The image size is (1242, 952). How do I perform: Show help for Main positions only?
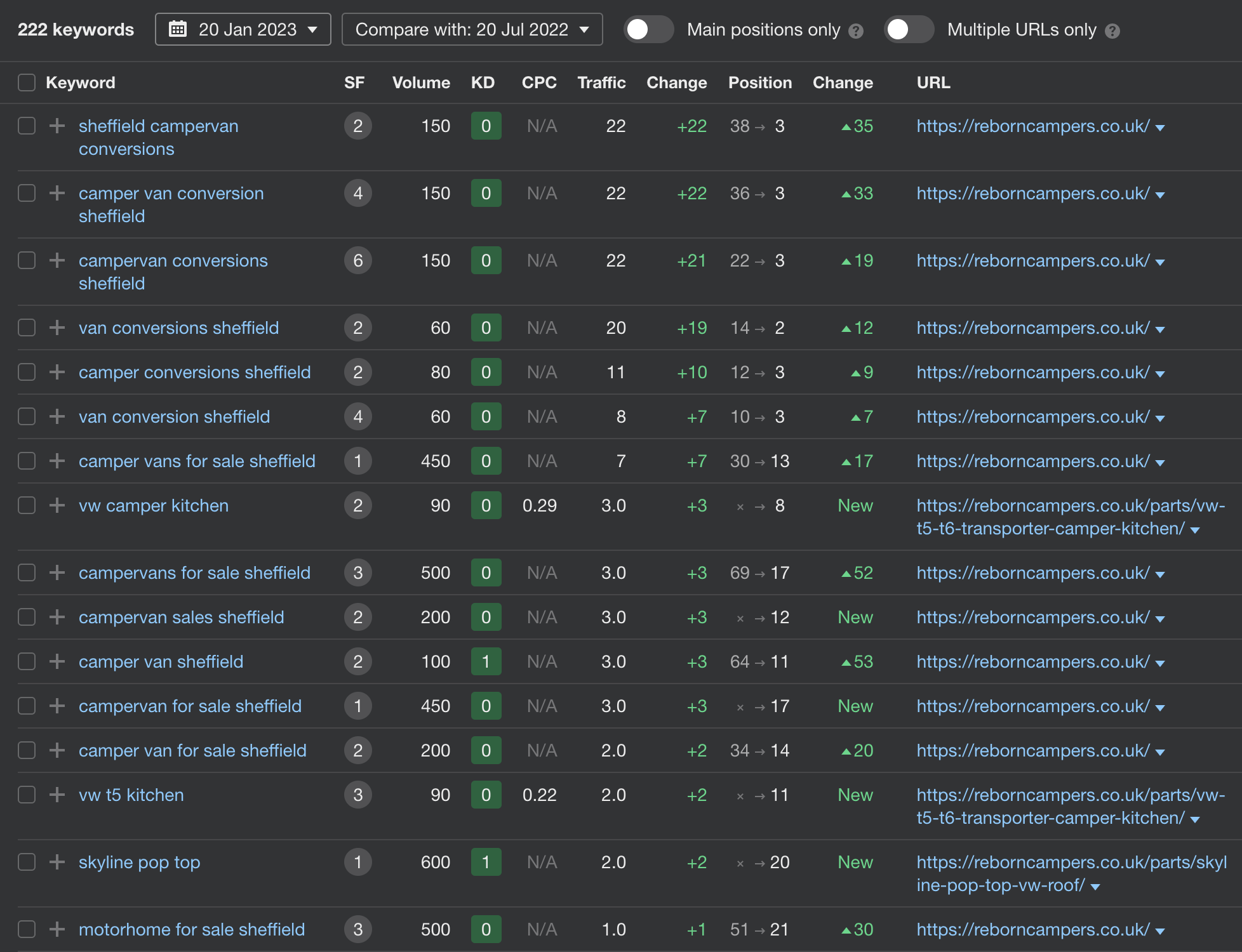(x=856, y=31)
